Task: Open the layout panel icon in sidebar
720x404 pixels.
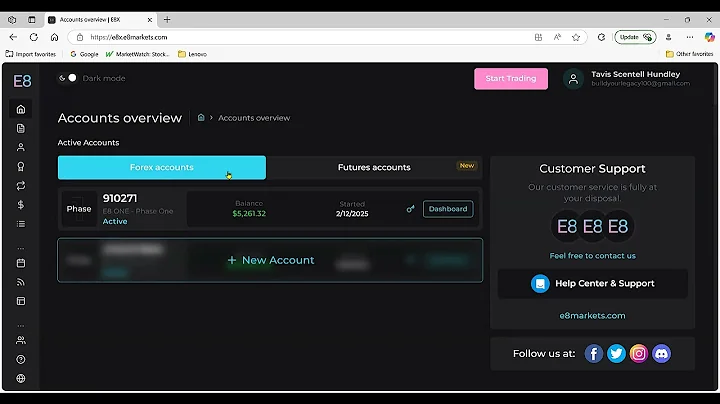Action: pyautogui.click(x=21, y=301)
